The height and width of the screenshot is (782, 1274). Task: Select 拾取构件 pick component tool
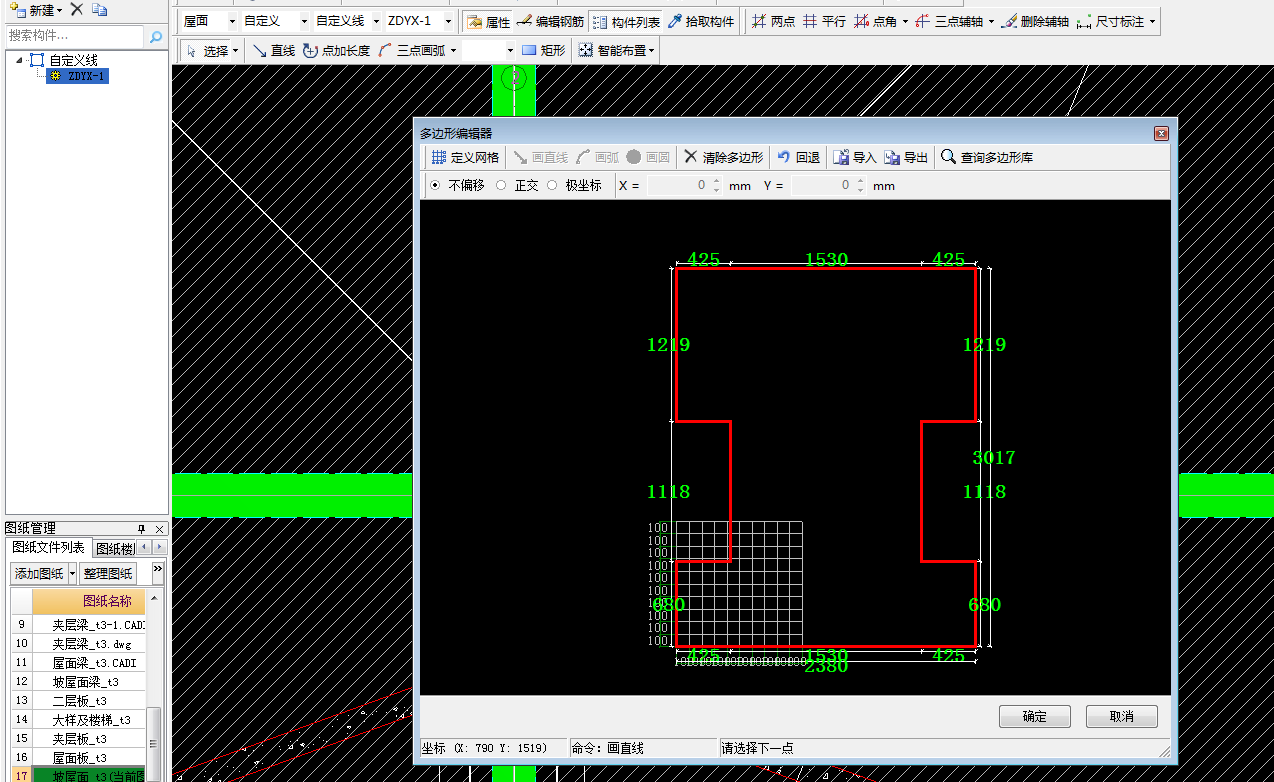pyautogui.click(x=701, y=21)
